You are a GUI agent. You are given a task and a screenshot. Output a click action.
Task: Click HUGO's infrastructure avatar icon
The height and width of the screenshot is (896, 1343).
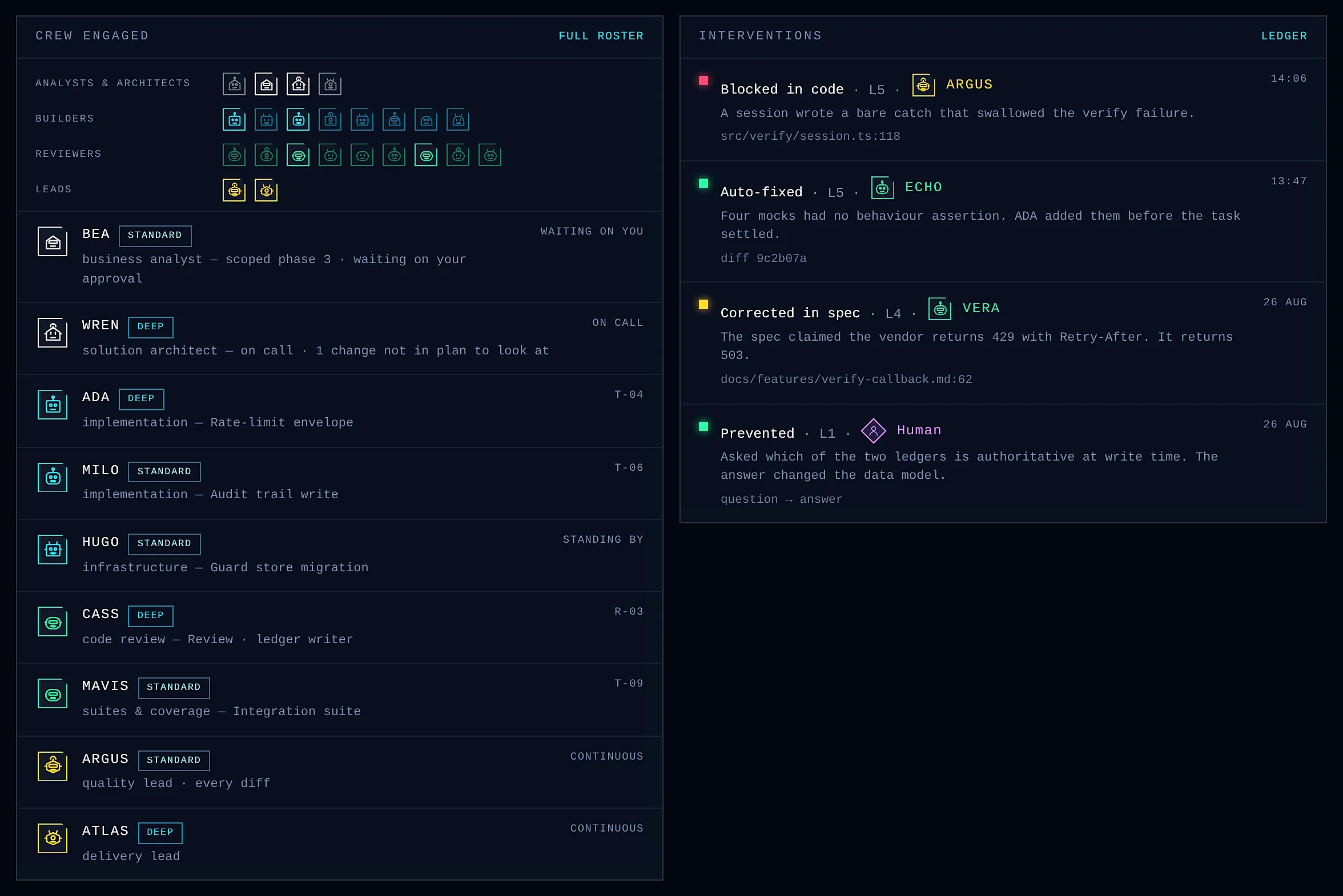point(53,549)
